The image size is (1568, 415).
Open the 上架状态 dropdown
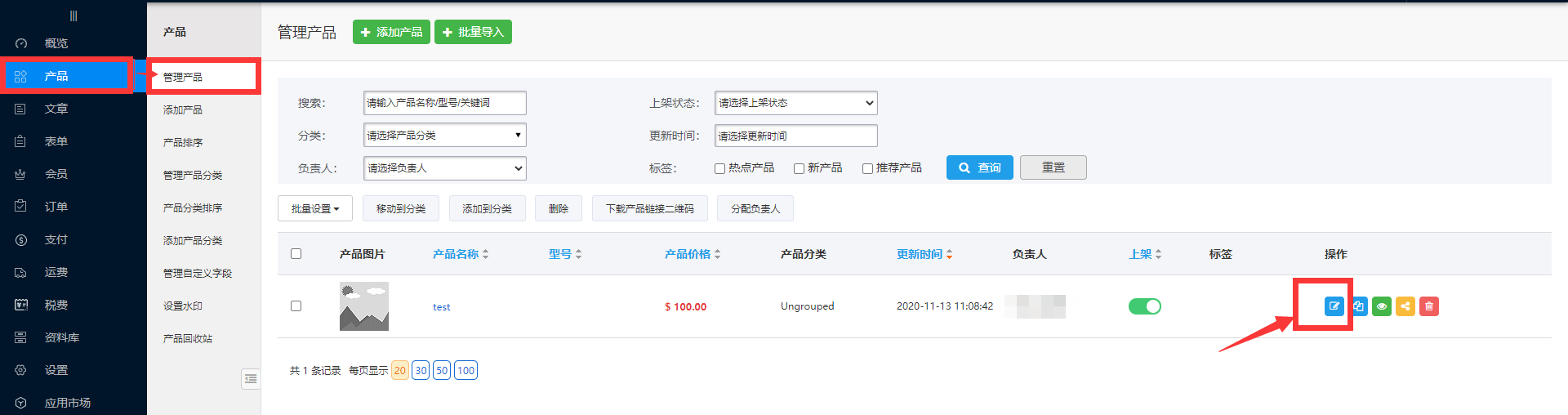click(x=796, y=103)
